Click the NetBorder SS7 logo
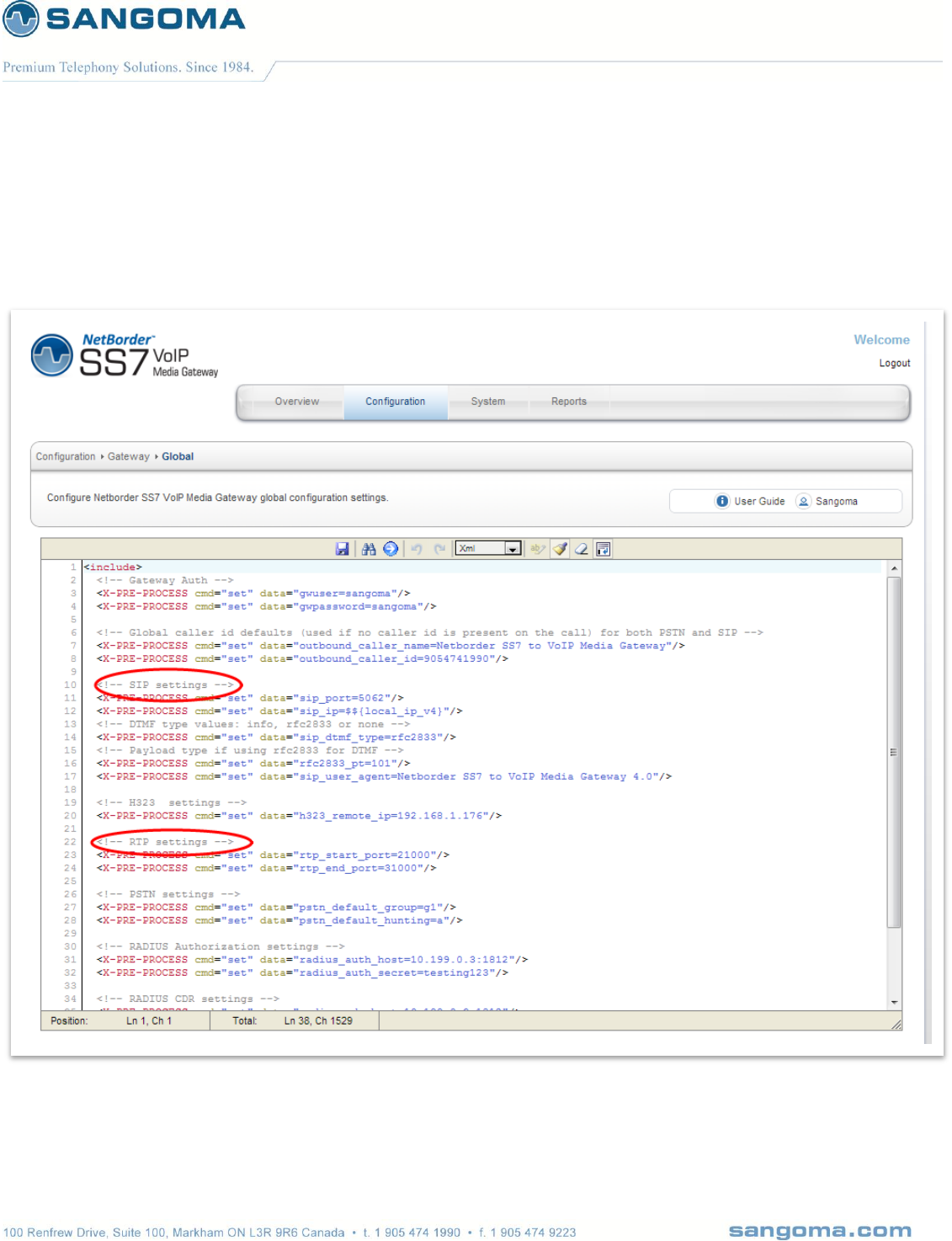952x1241 pixels. point(125,356)
